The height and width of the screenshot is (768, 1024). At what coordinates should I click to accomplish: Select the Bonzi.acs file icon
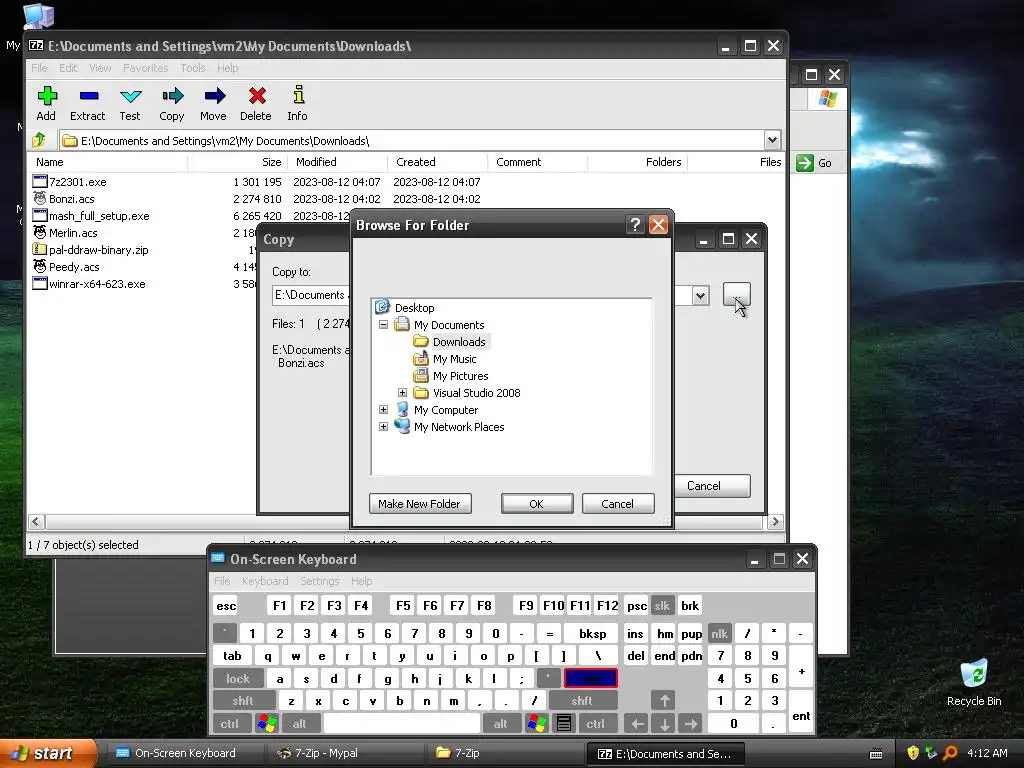40,199
